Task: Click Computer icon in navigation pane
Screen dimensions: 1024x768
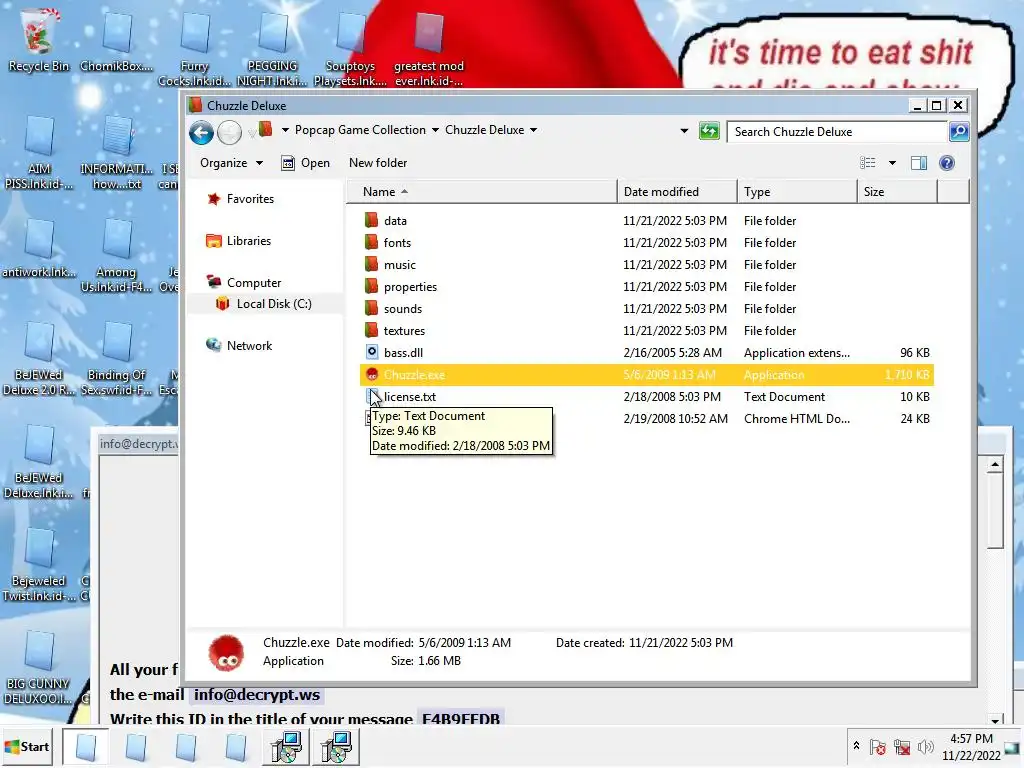Action: coord(214,282)
